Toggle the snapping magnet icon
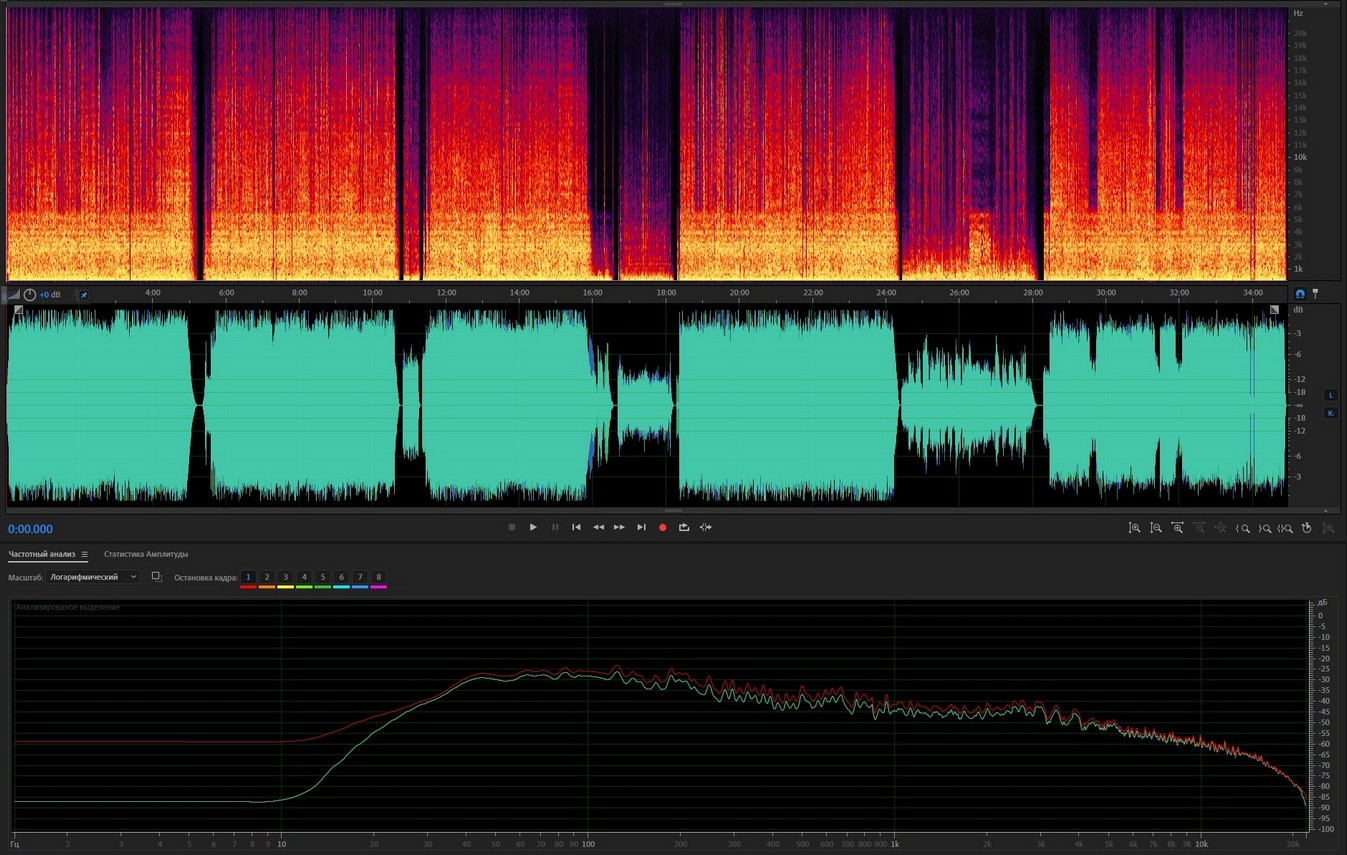The width and height of the screenshot is (1347, 855). coord(1300,294)
